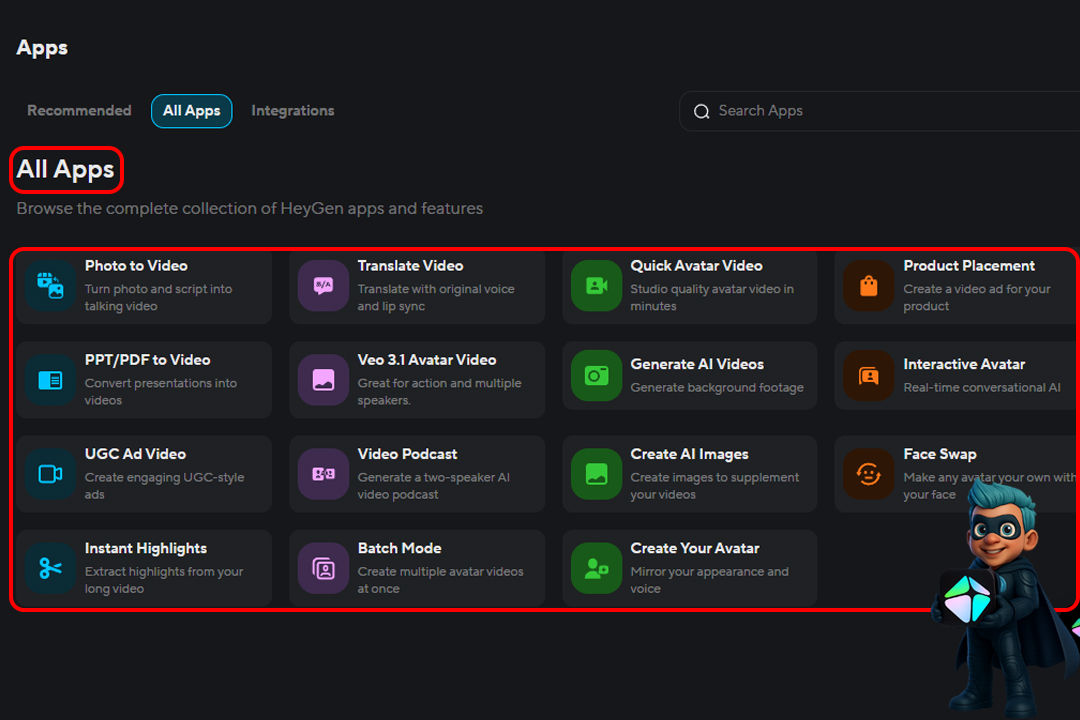
Task: Click the Translate Video purple icon
Action: click(323, 286)
